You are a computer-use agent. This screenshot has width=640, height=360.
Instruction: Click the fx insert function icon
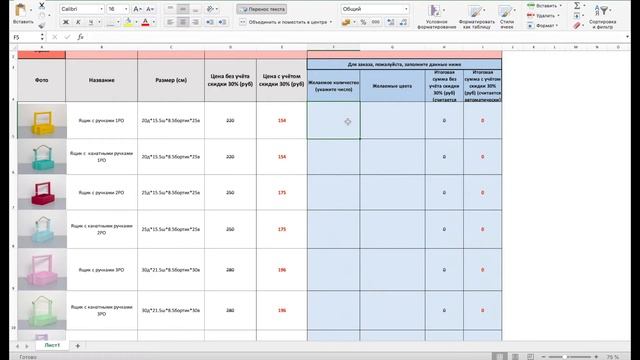coord(80,37)
